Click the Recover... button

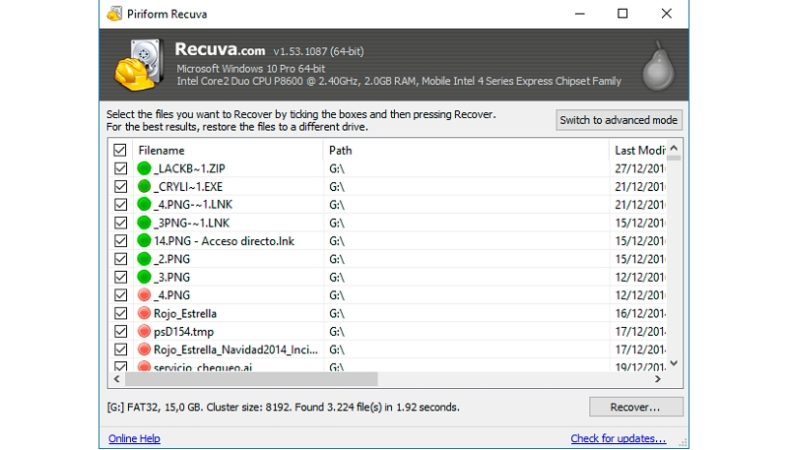coord(636,407)
